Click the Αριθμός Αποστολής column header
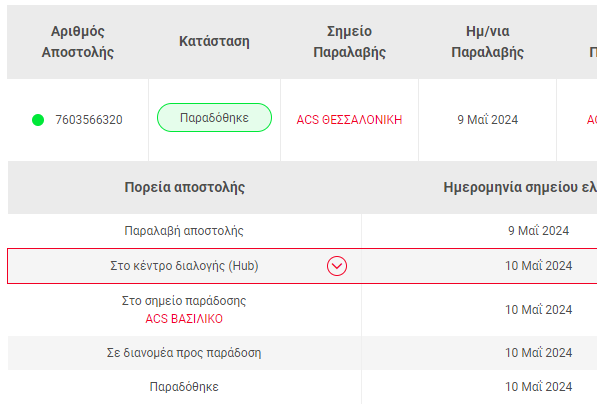The height and width of the screenshot is (415, 597). pyautogui.click(x=78, y=42)
